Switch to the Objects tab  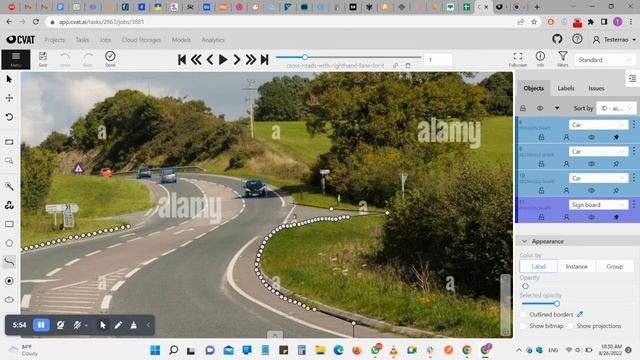533,88
